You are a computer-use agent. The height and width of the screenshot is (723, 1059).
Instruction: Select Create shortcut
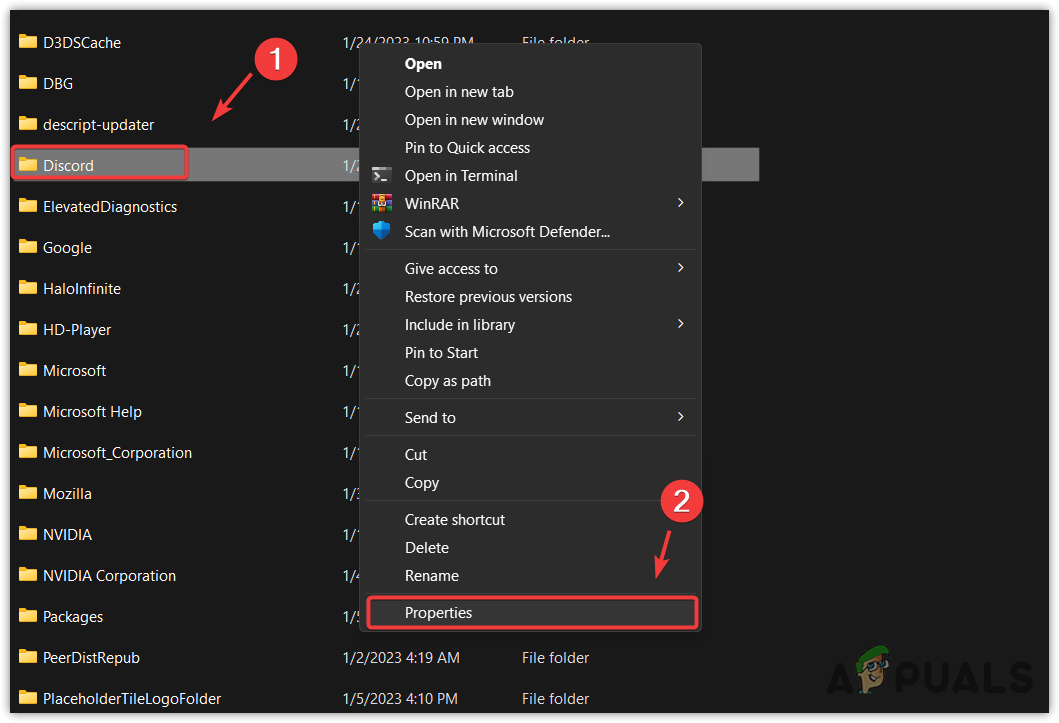[455, 519]
